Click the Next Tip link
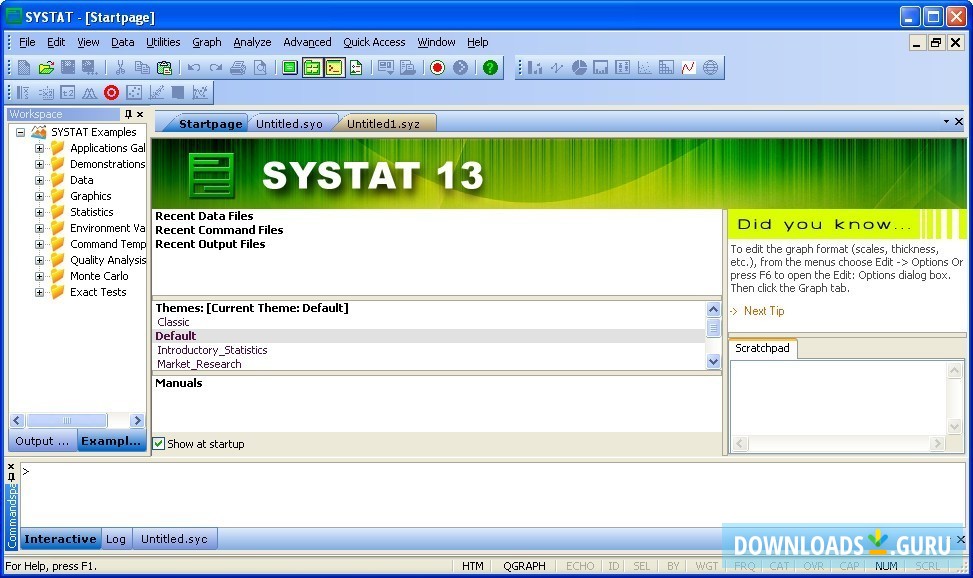Screen dimensions: 973x578 [x=763, y=311]
